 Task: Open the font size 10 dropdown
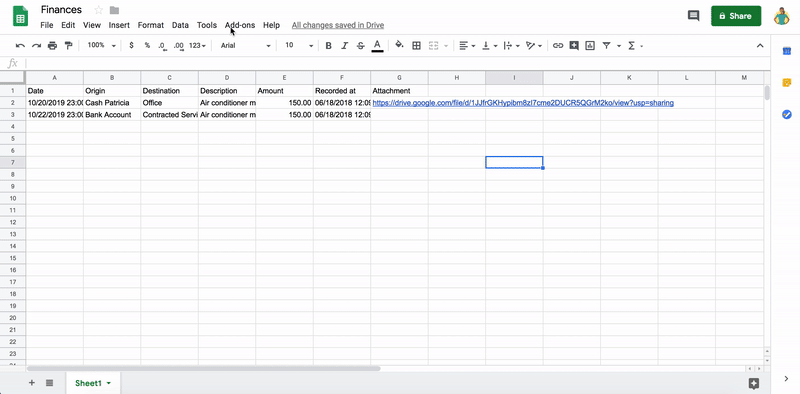(298, 45)
